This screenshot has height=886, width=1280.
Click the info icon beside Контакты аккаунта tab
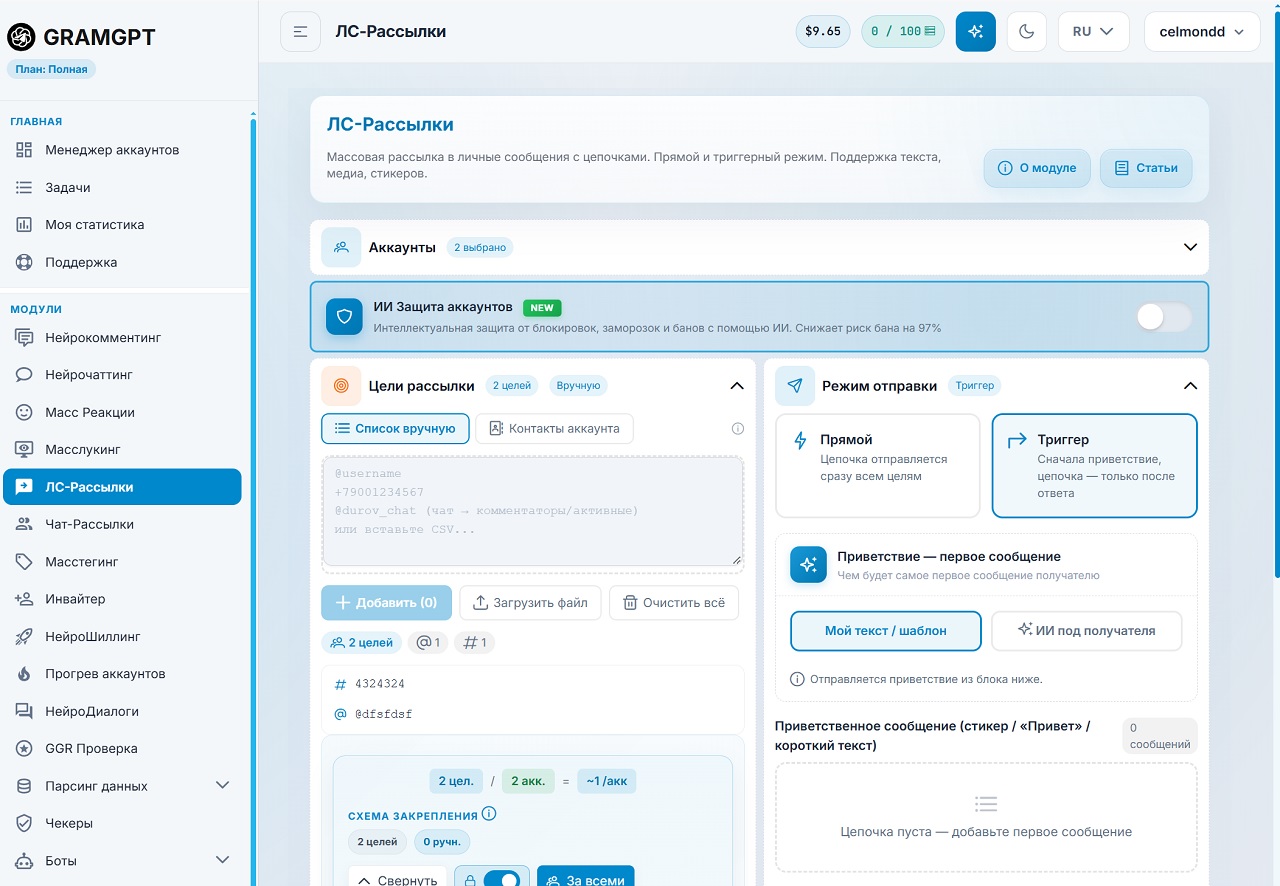click(738, 429)
